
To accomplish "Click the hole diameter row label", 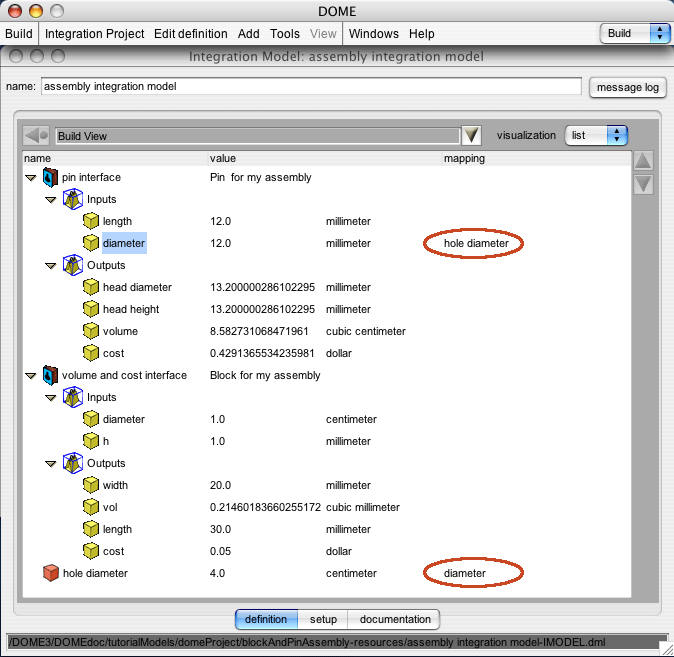I will click(95, 573).
